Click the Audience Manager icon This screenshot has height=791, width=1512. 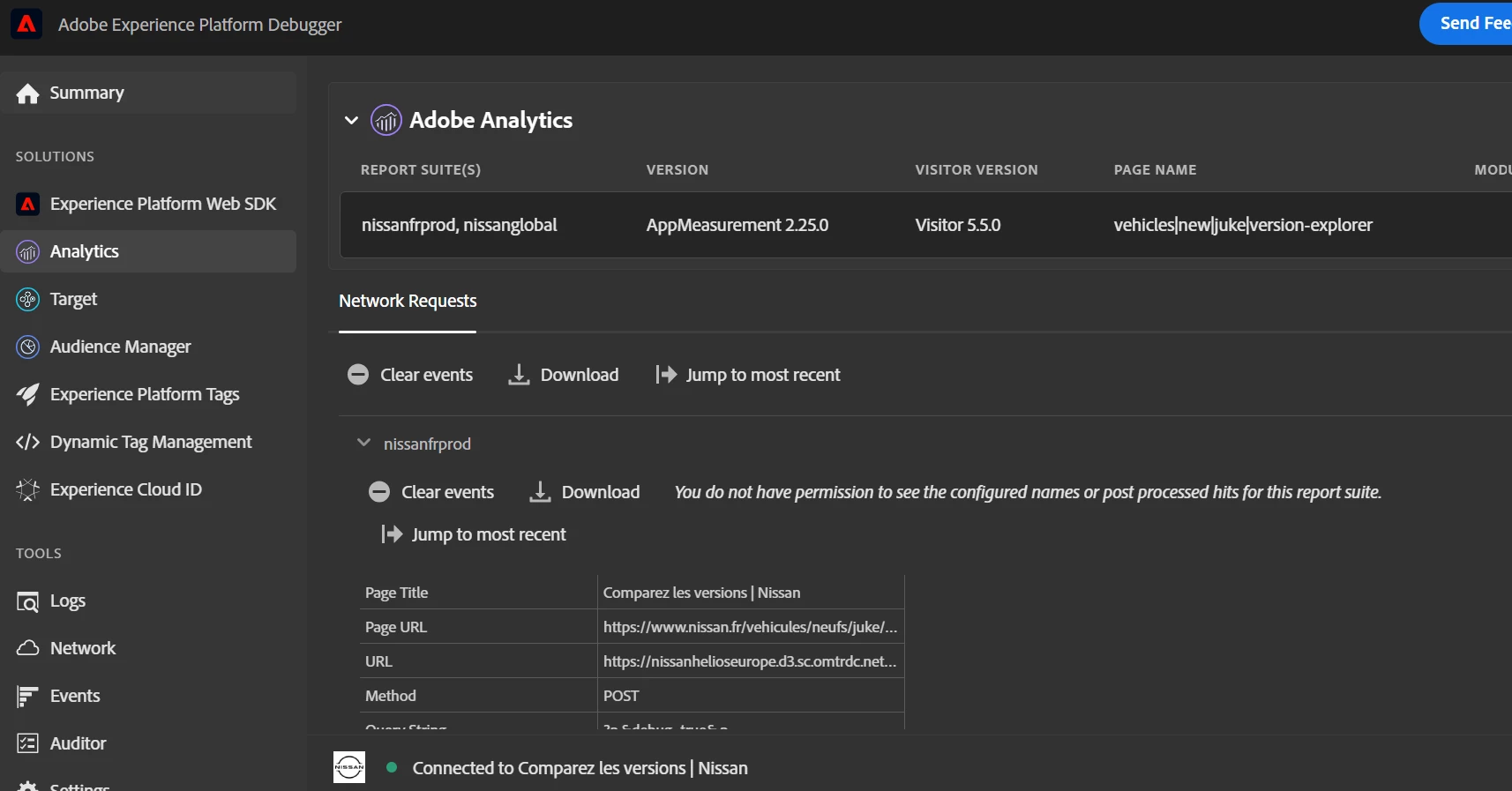pyautogui.click(x=28, y=347)
